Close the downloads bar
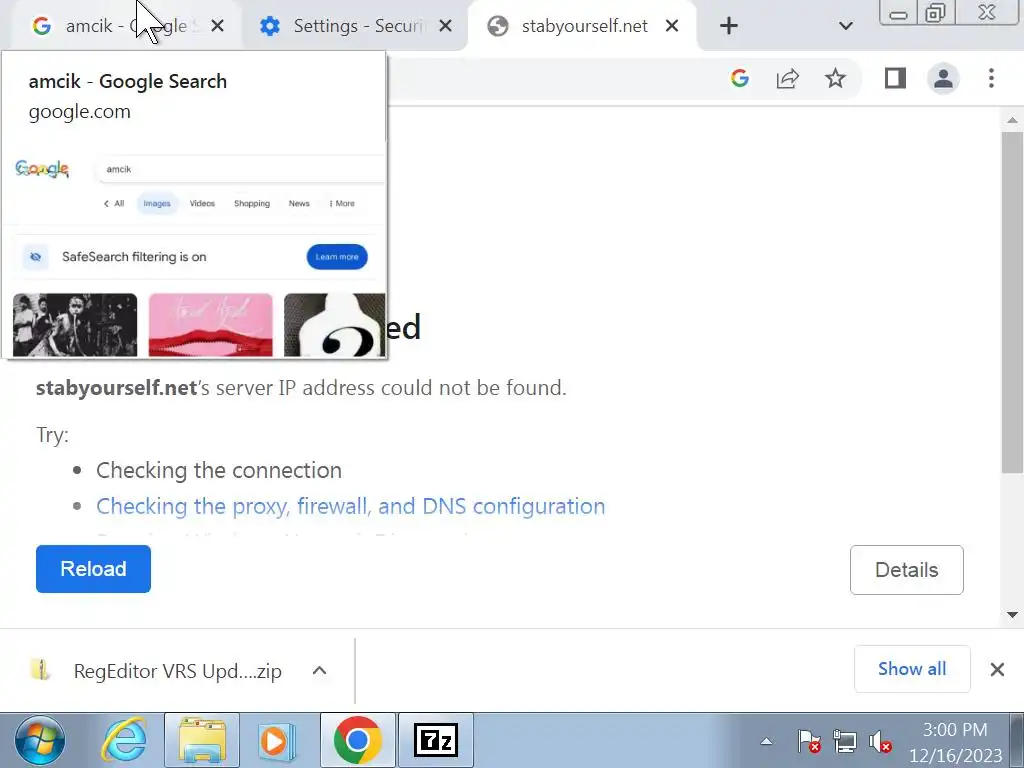1024x768 pixels. click(997, 669)
